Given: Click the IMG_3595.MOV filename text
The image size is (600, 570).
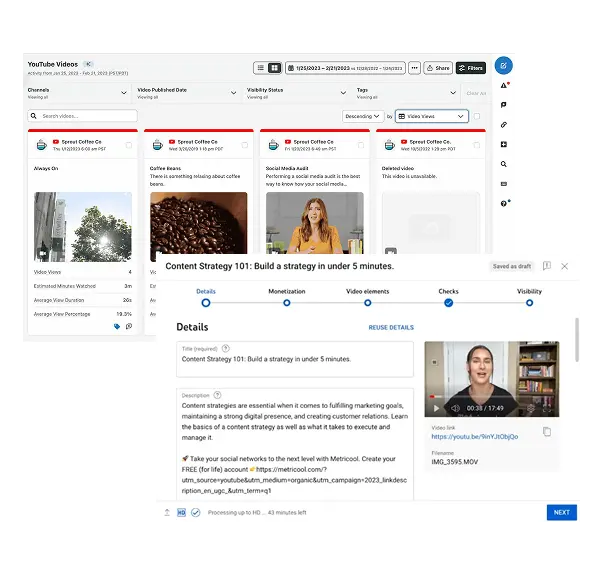Looking at the screenshot, I should (x=455, y=462).
